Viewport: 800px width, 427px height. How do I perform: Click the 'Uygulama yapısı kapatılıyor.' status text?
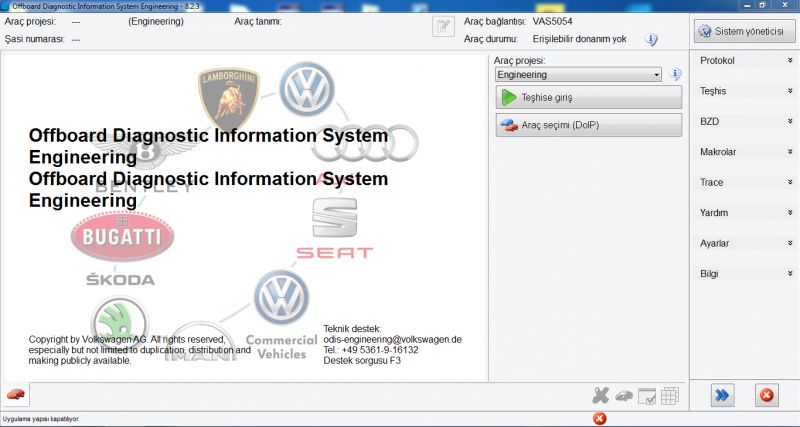click(x=41, y=419)
